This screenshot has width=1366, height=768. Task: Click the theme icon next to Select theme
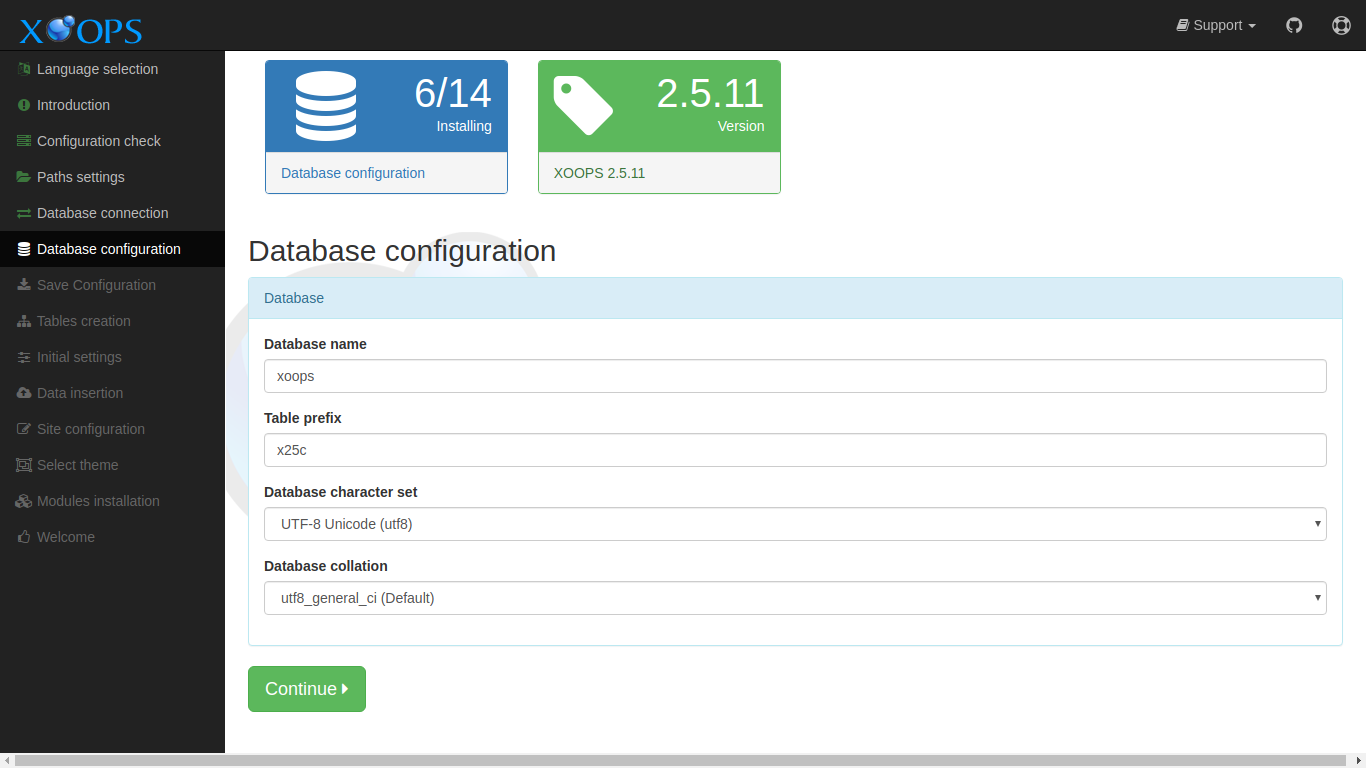click(x=23, y=464)
